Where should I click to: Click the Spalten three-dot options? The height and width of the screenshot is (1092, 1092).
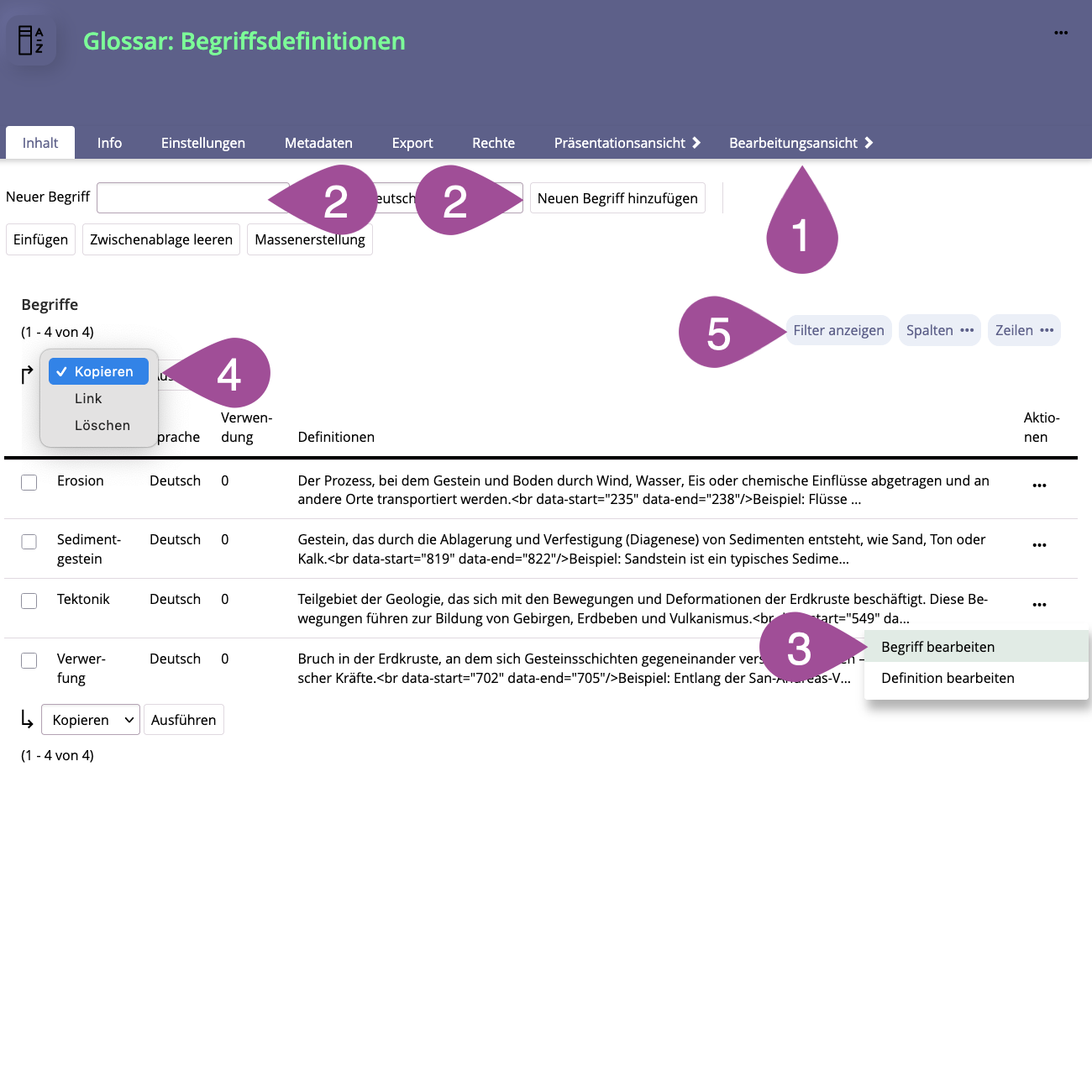(967, 330)
